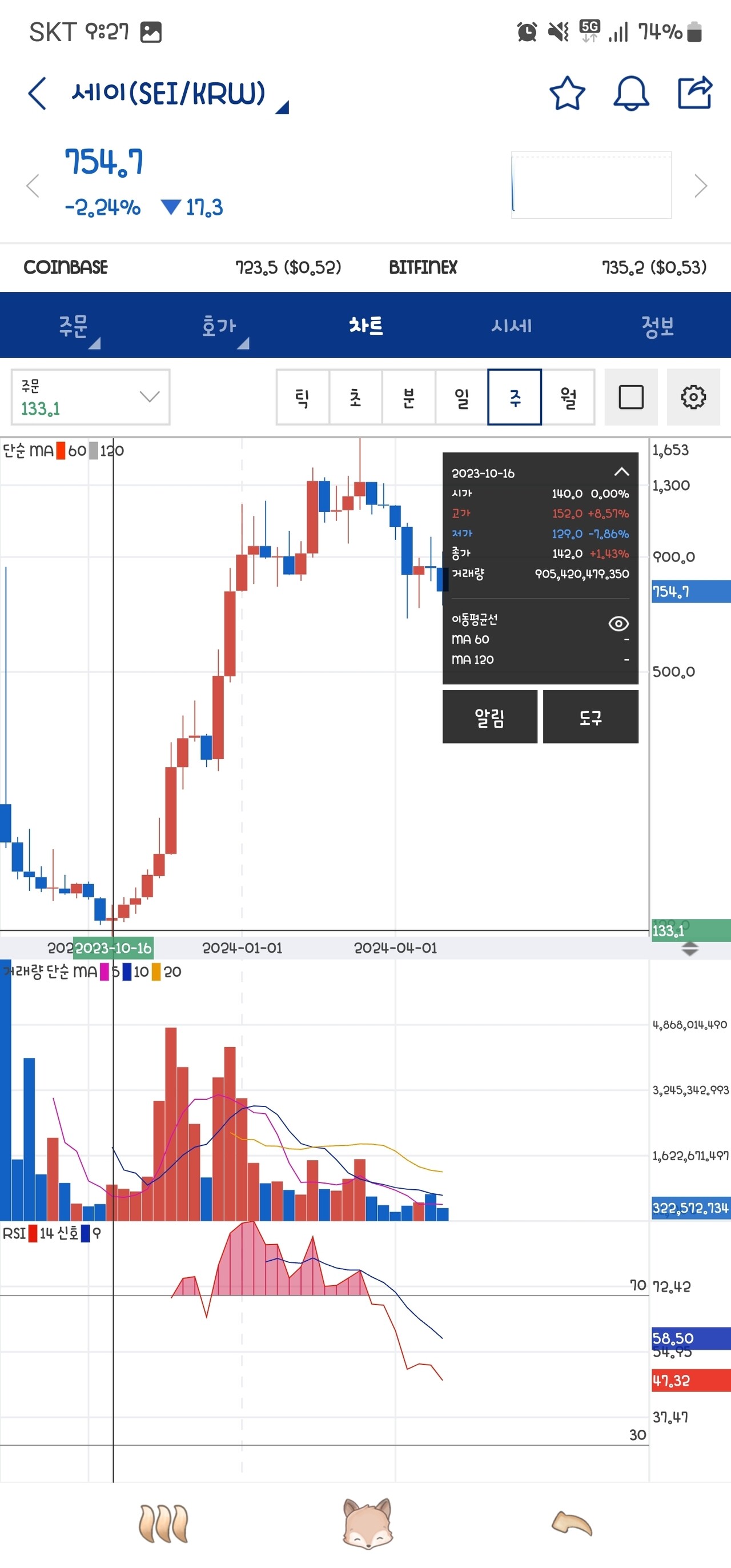Tap the three-tails menu icon at bottom
Image resolution: width=731 pixels, height=1568 pixels.
[163, 1523]
